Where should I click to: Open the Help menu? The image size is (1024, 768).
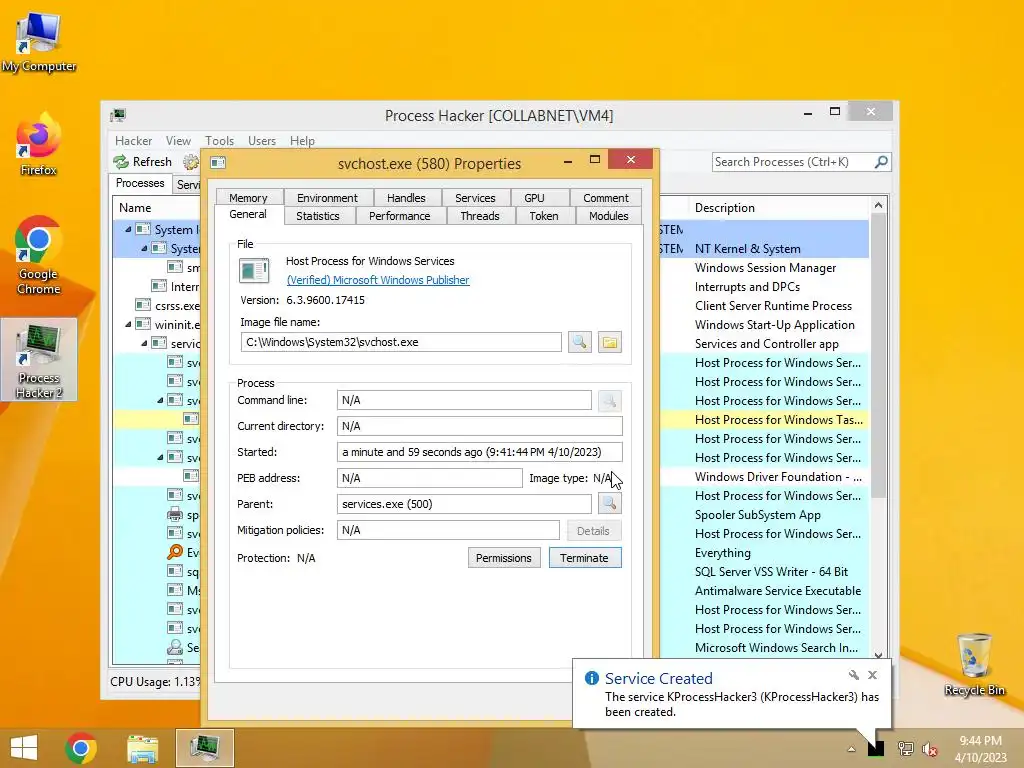coord(302,140)
